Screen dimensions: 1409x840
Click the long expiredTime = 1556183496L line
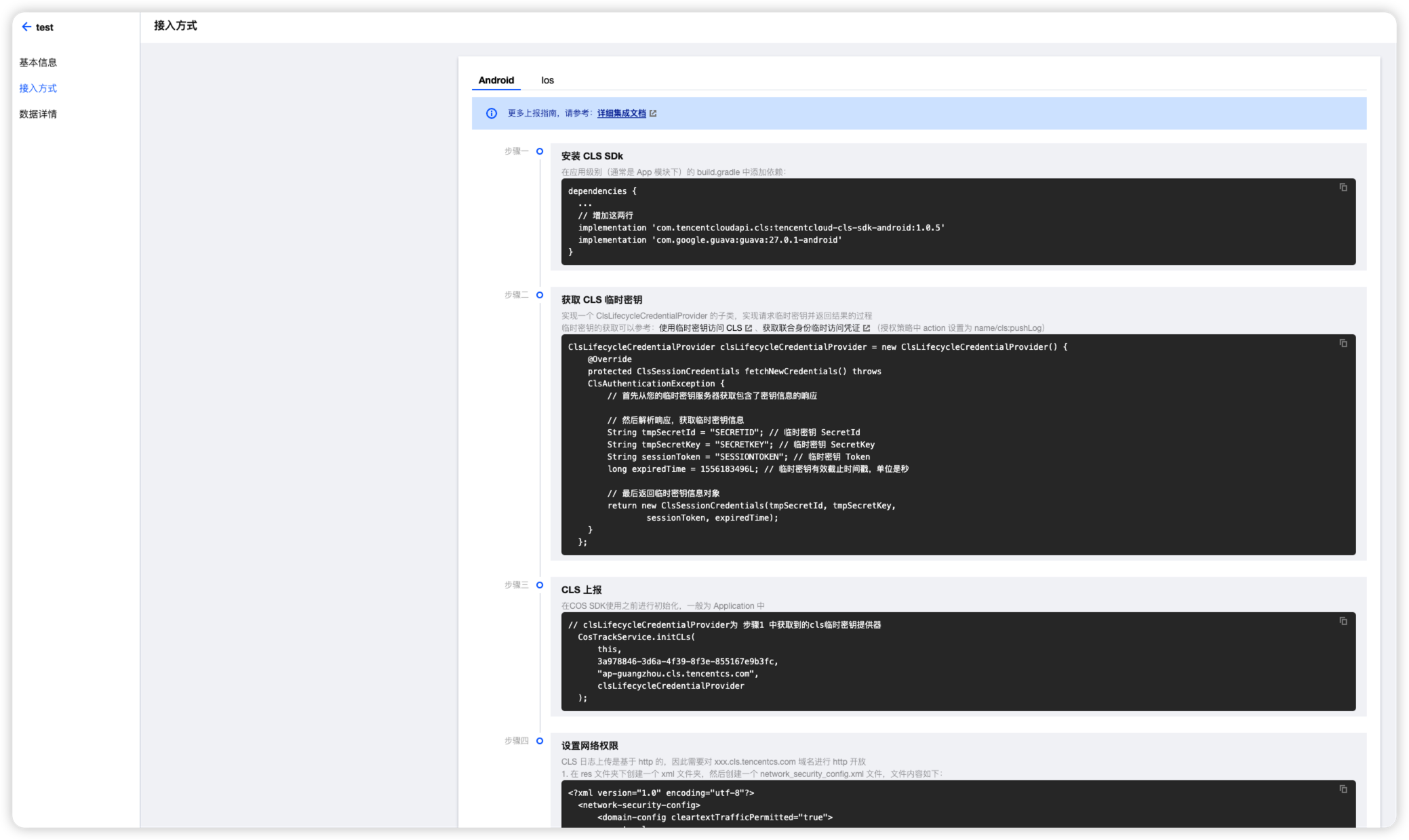pos(757,469)
